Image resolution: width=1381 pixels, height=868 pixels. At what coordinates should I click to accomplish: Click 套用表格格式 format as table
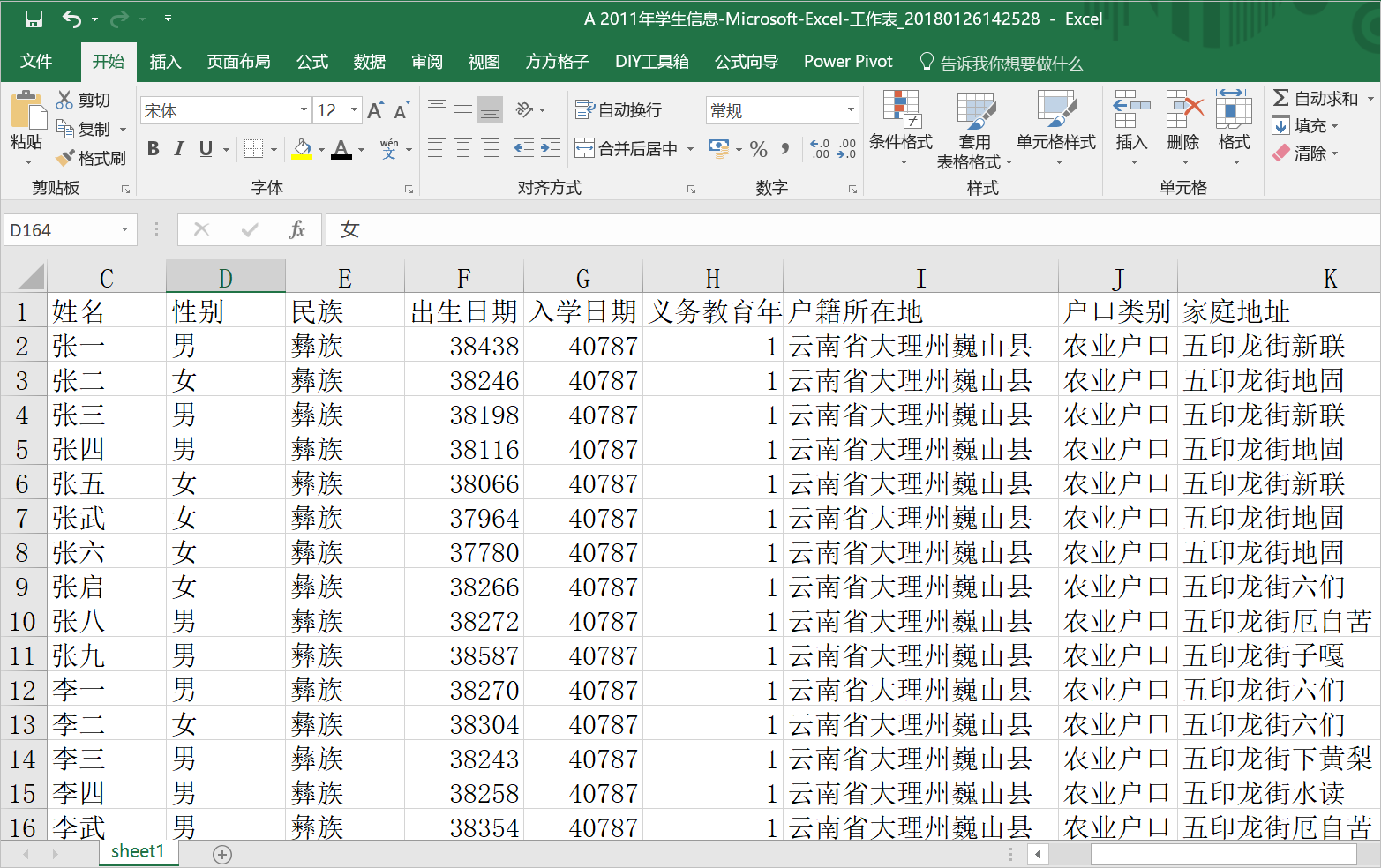(x=974, y=128)
